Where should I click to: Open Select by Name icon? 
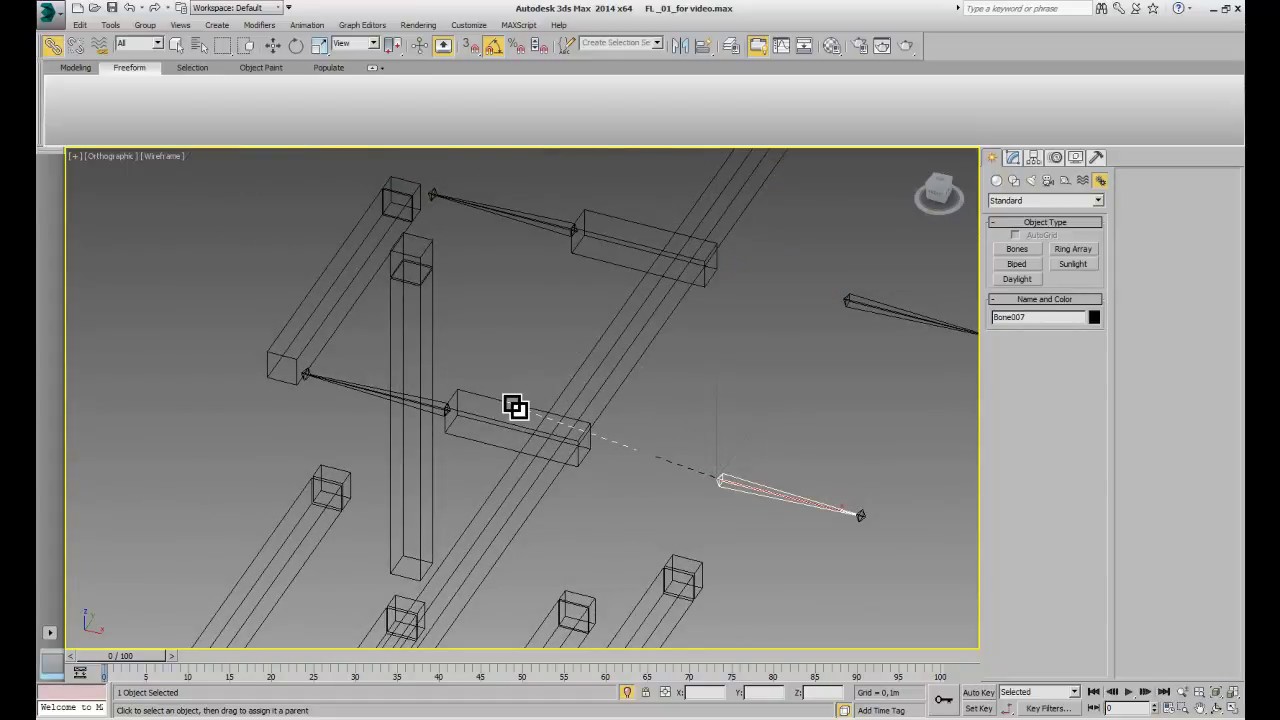pyautogui.click(x=199, y=45)
